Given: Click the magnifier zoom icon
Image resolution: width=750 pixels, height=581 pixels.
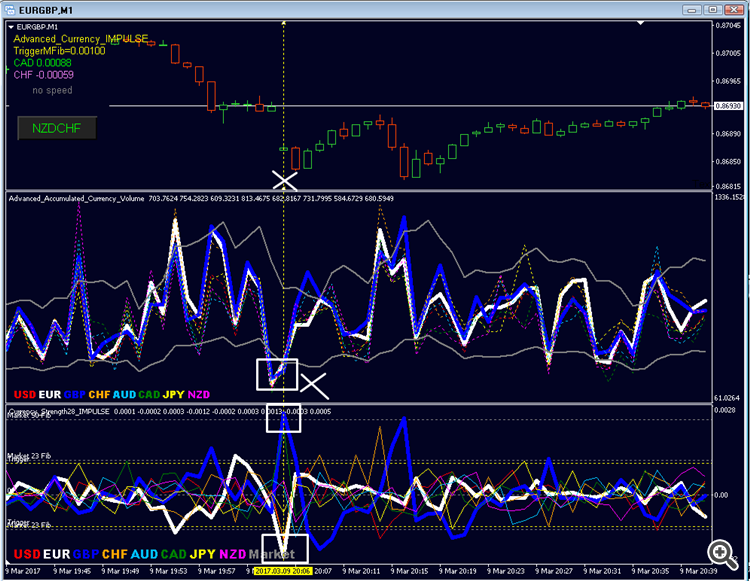Looking at the screenshot, I should click(722, 554).
